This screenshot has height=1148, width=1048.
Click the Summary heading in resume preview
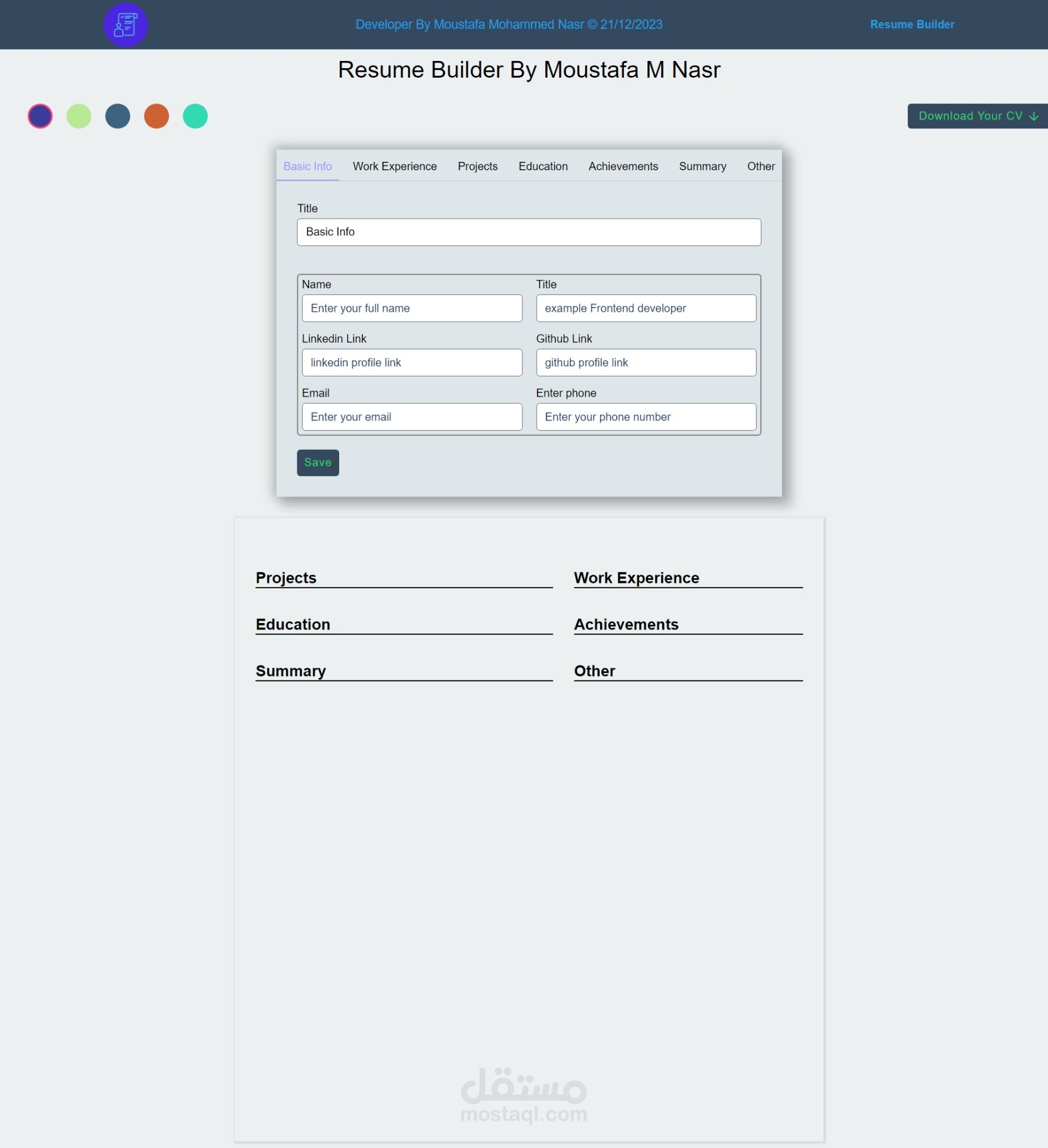pos(291,671)
